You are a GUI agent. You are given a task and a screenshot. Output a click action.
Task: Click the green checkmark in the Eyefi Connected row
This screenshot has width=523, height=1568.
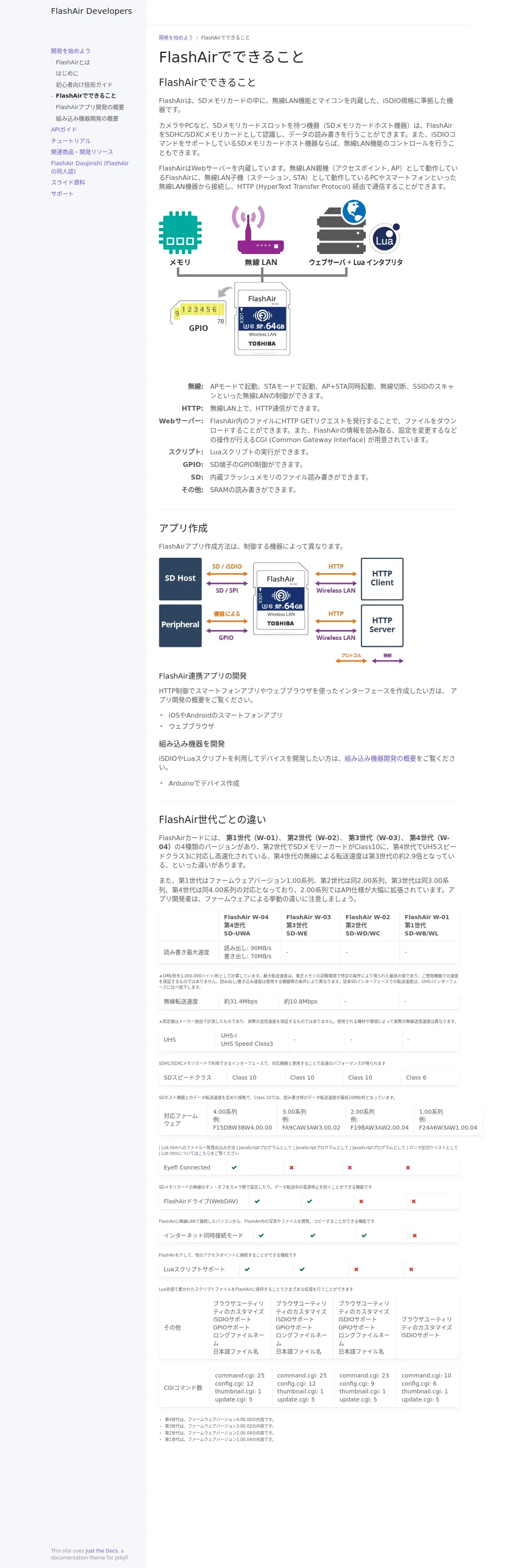[234, 1167]
